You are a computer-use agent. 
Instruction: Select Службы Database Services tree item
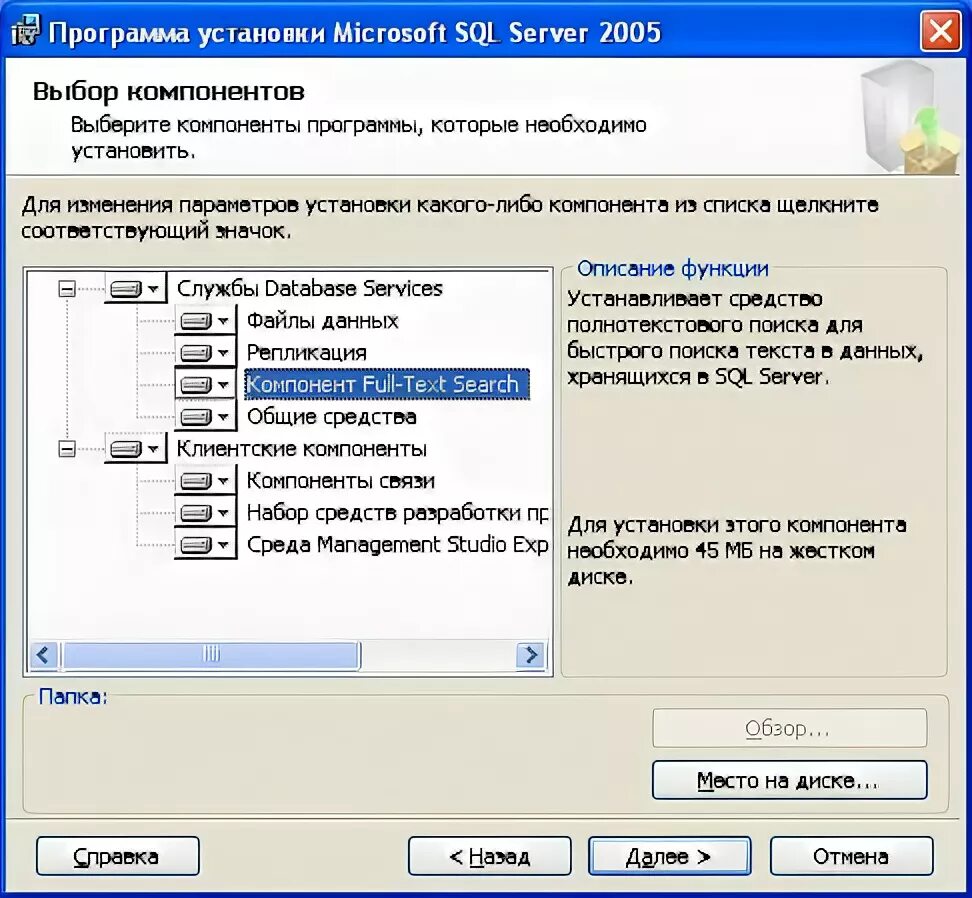[309, 289]
